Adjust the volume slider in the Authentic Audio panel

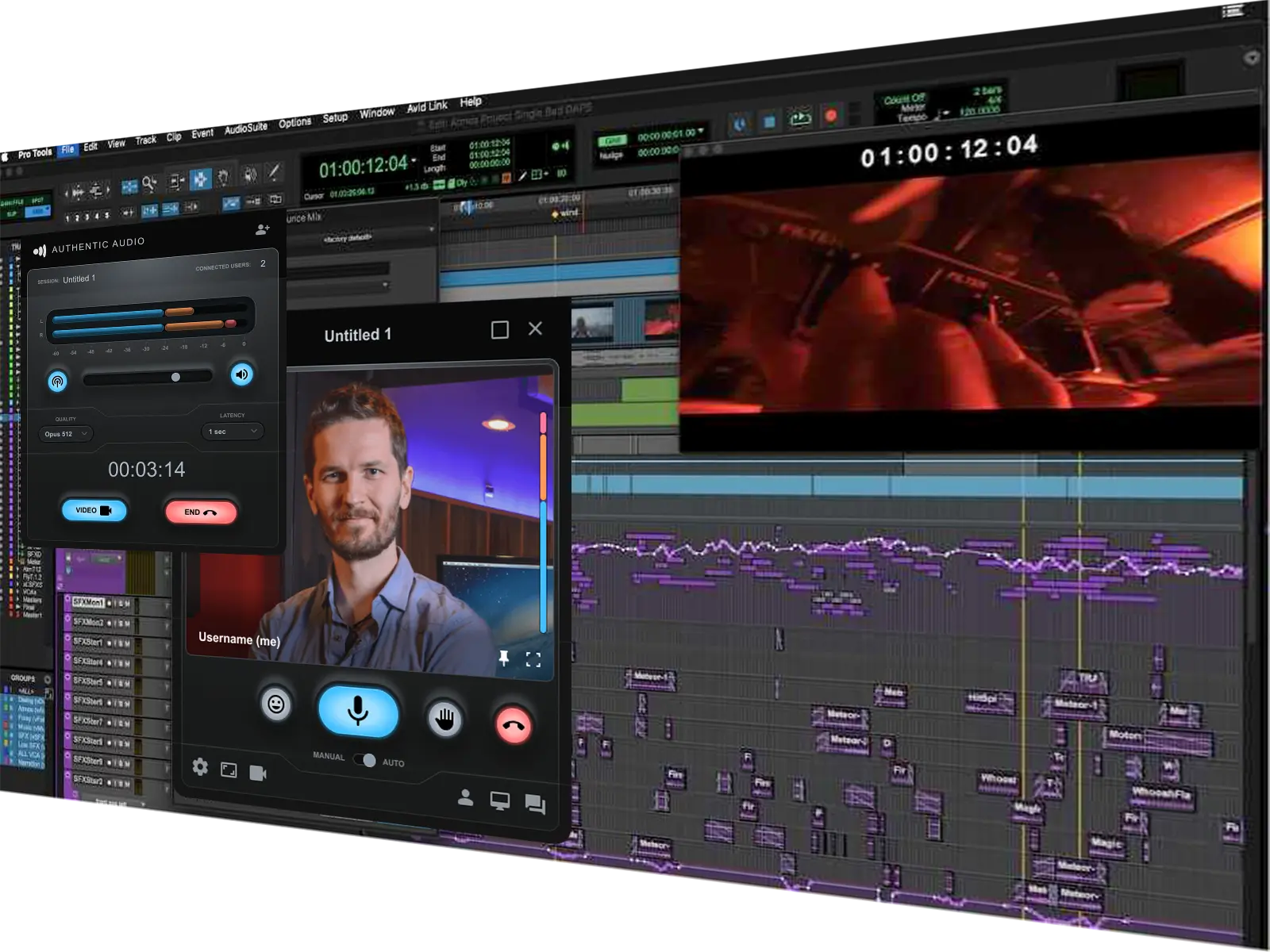175,377
